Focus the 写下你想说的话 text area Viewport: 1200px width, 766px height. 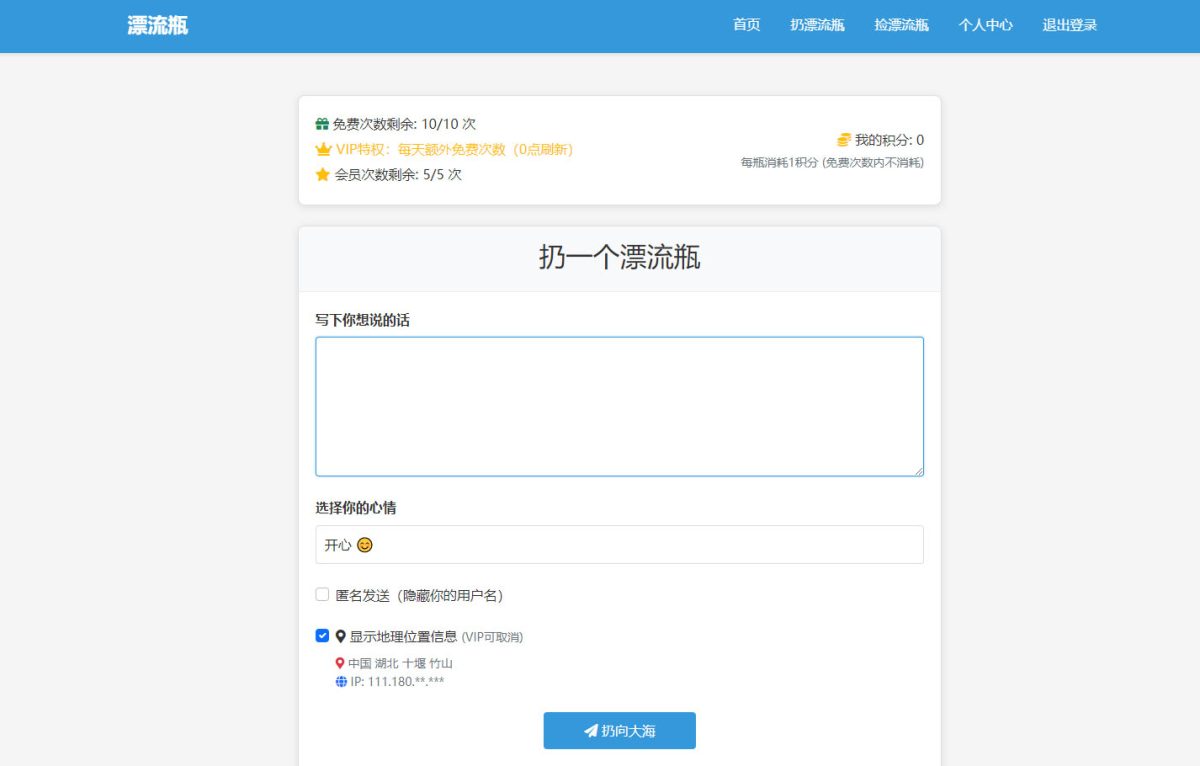tap(619, 406)
